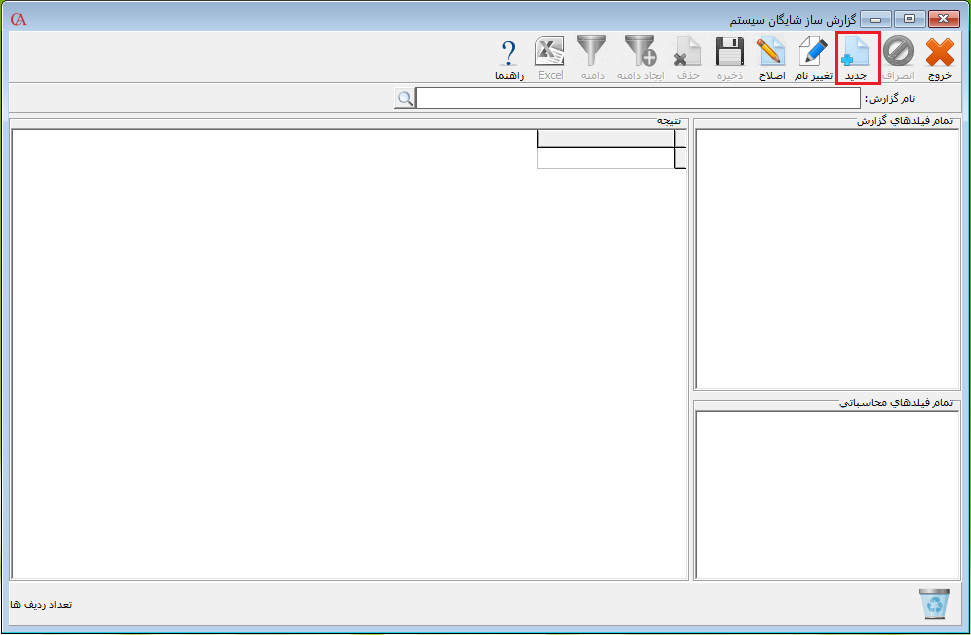Image resolution: width=971 pixels, height=635 pixels.
Task: Create a new report with جدید
Action: click(x=857, y=58)
